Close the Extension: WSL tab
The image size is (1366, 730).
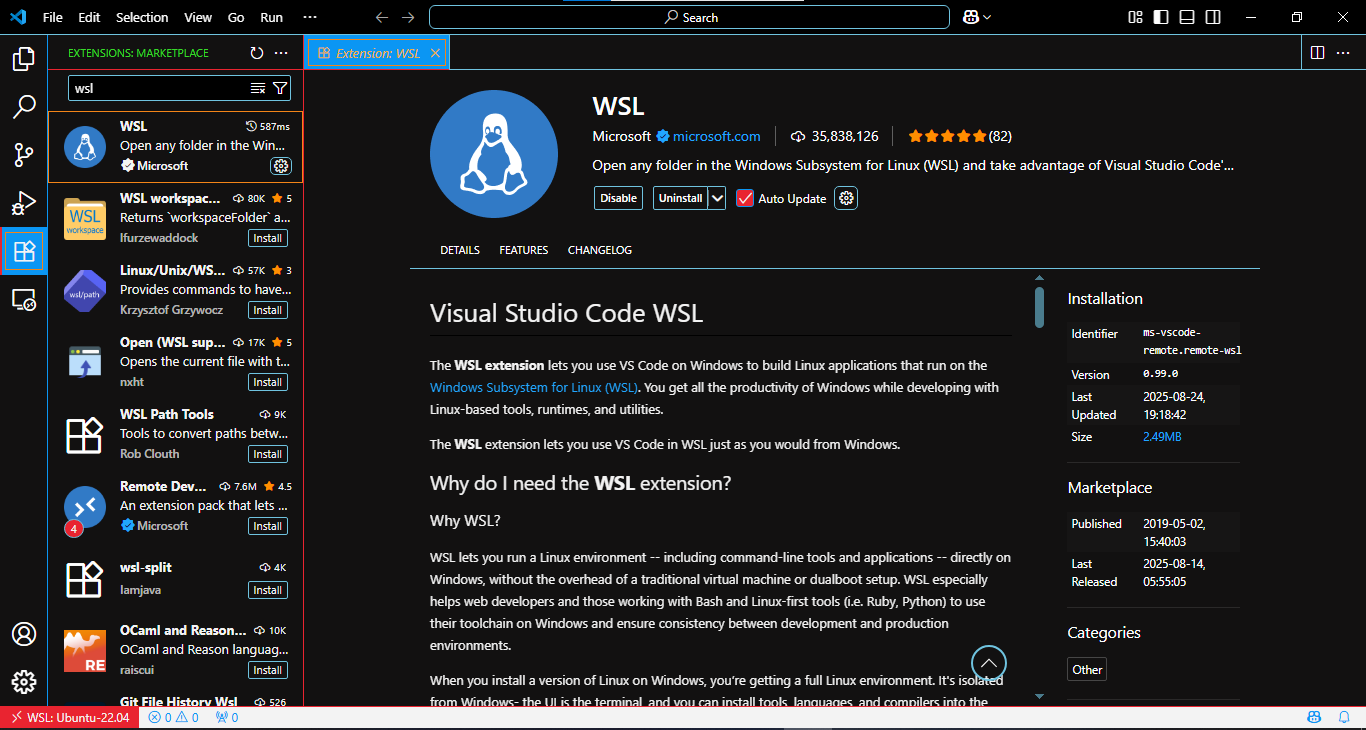[435, 53]
